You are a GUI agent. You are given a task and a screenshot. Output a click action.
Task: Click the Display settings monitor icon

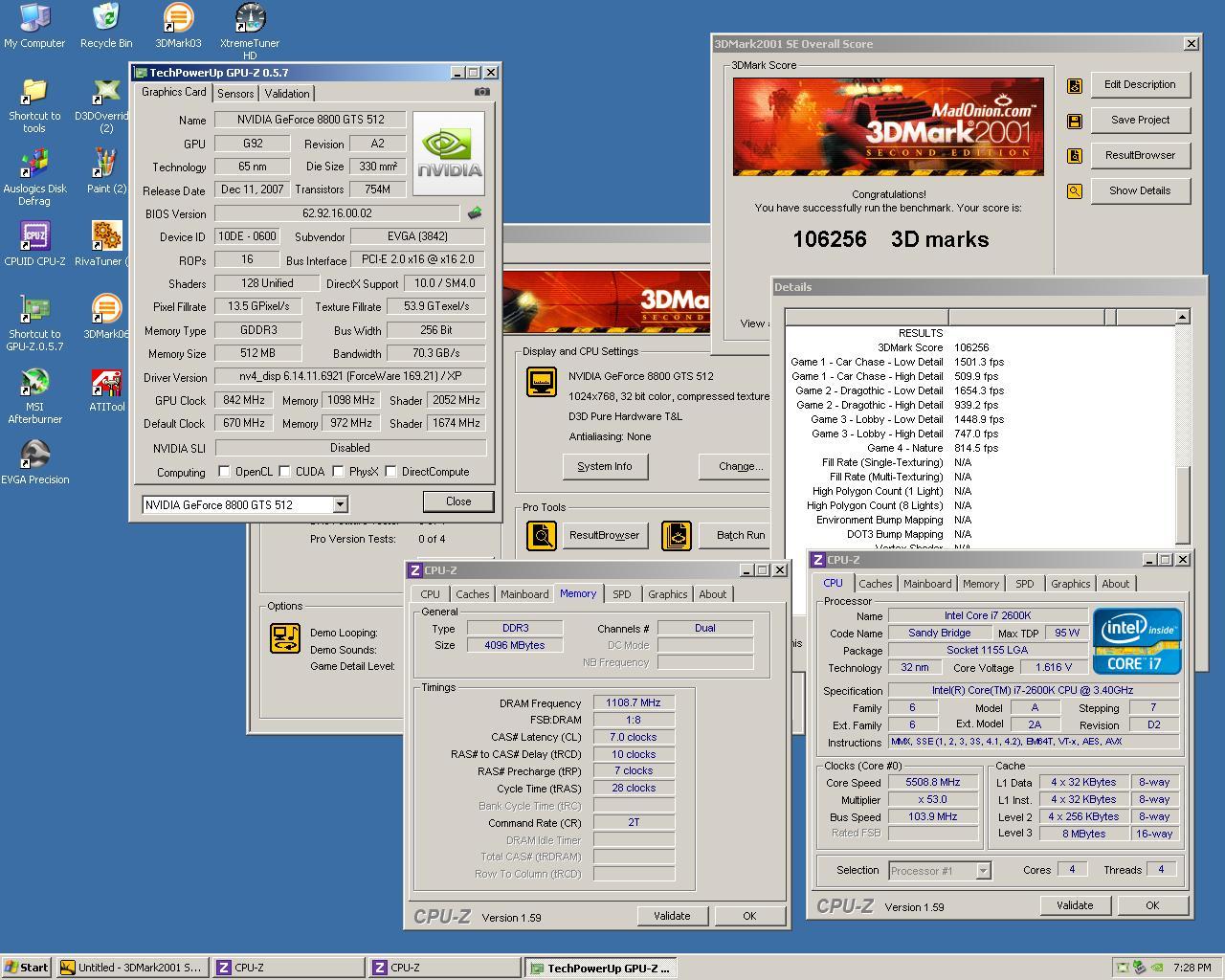coord(542,382)
